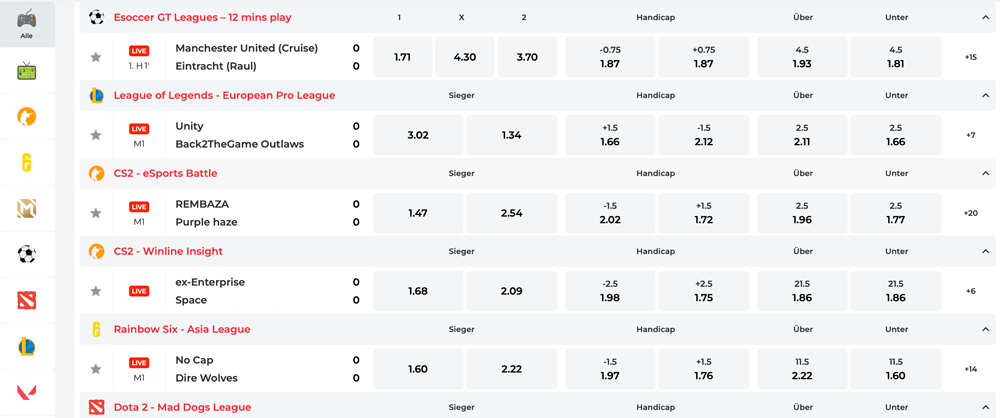The width and height of the screenshot is (1000, 418).
Task: Pick the draw odds 4.30
Action: point(464,57)
